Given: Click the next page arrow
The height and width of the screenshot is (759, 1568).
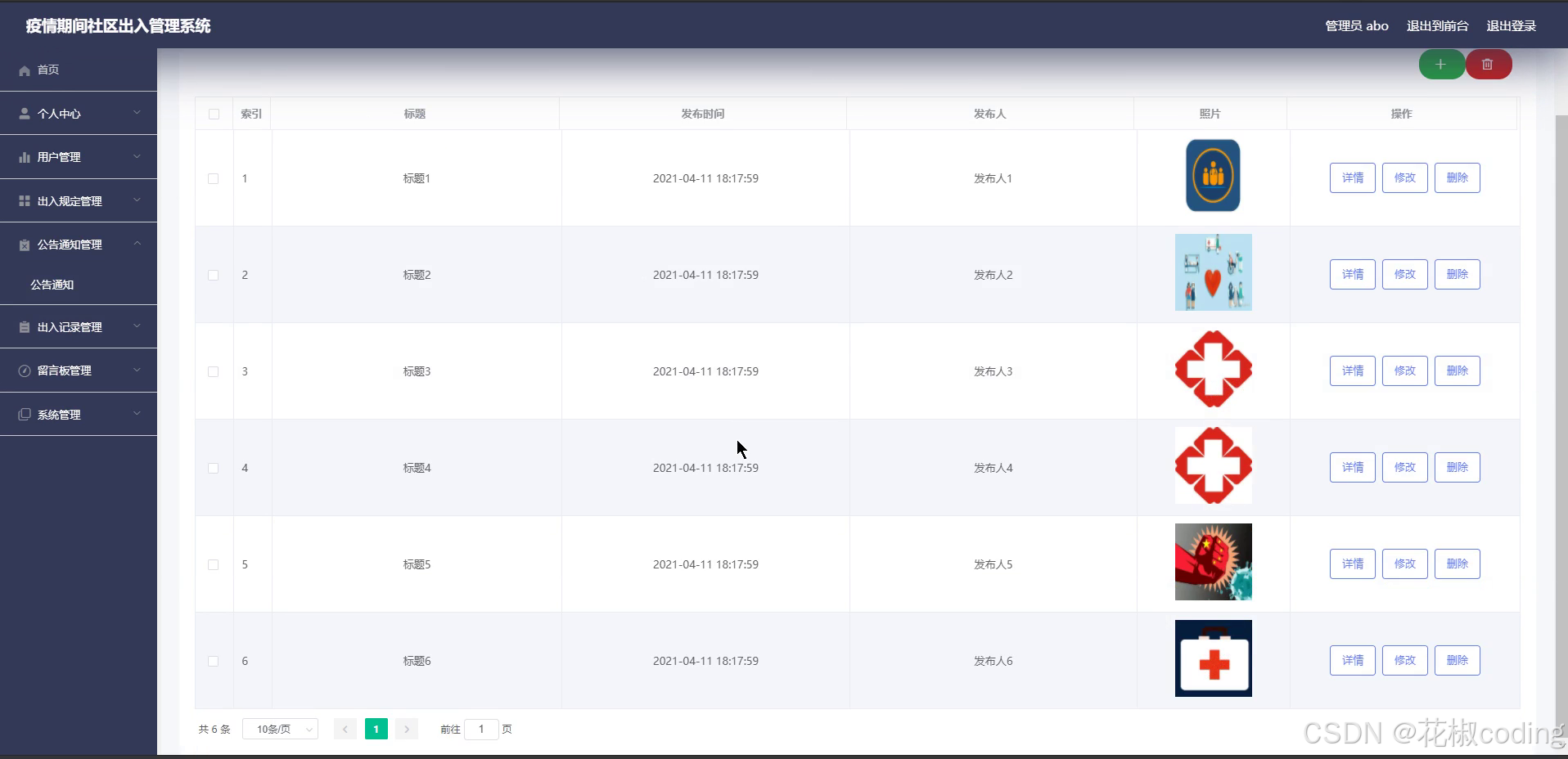Looking at the screenshot, I should (x=407, y=729).
